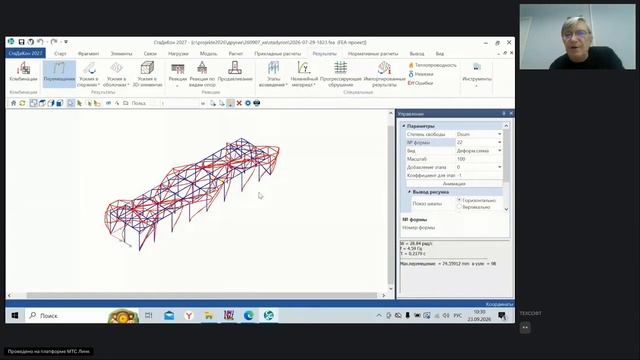This screenshot has width=640, height=360.
Task: Switch to the Элементы ribbon tab
Action: [121, 53]
